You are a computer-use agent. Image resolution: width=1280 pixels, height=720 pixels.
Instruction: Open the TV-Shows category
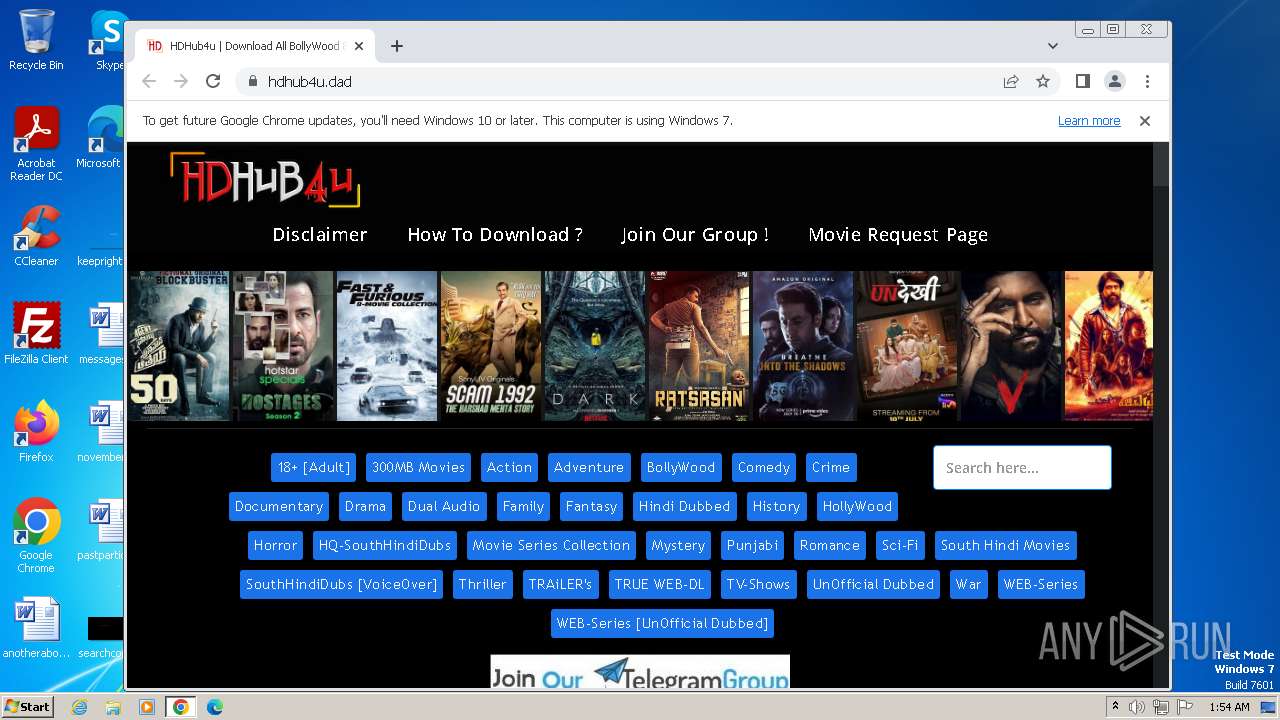pos(758,584)
